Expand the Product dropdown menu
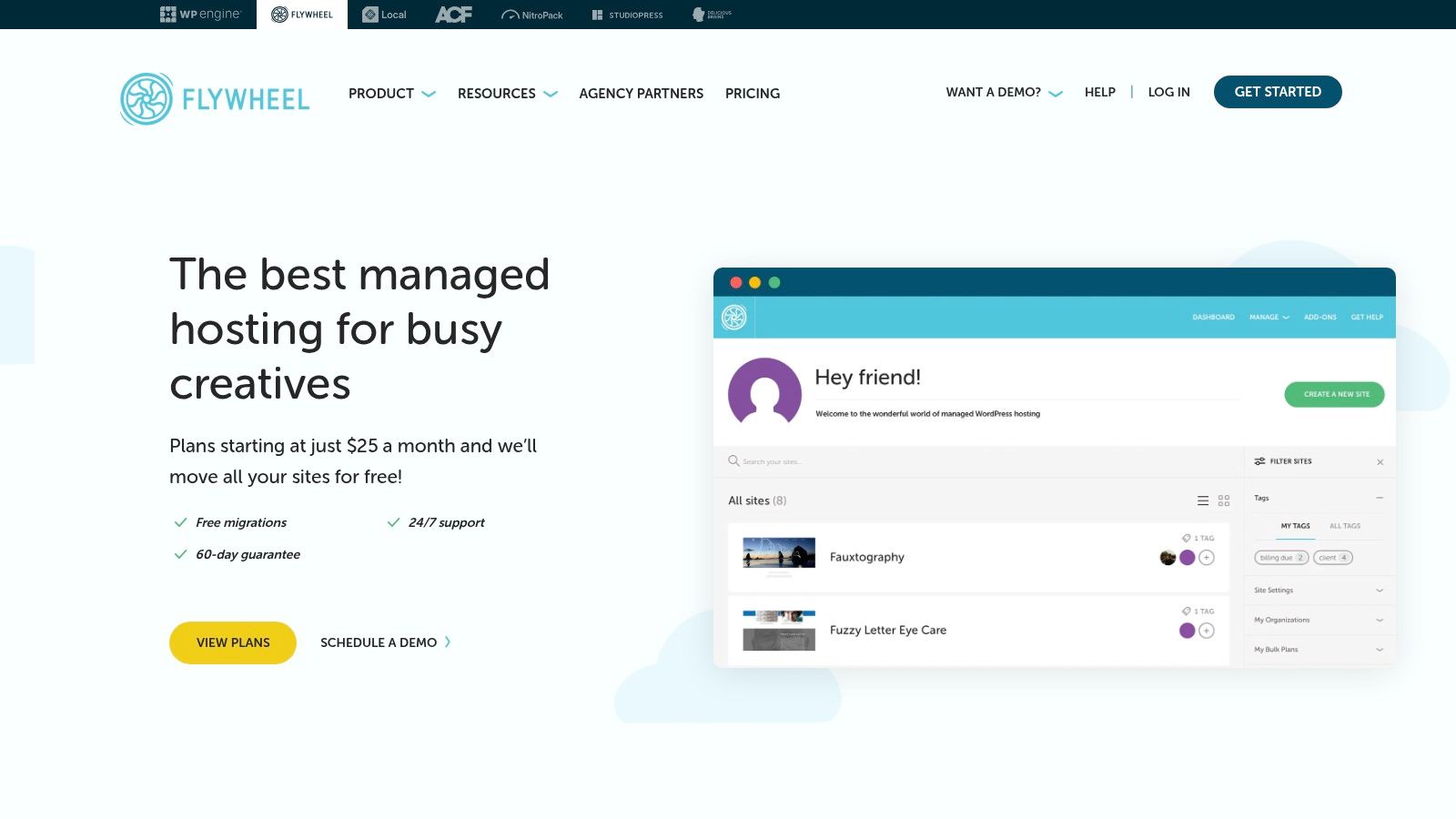Screen dimensions: 1456x819 (391, 94)
